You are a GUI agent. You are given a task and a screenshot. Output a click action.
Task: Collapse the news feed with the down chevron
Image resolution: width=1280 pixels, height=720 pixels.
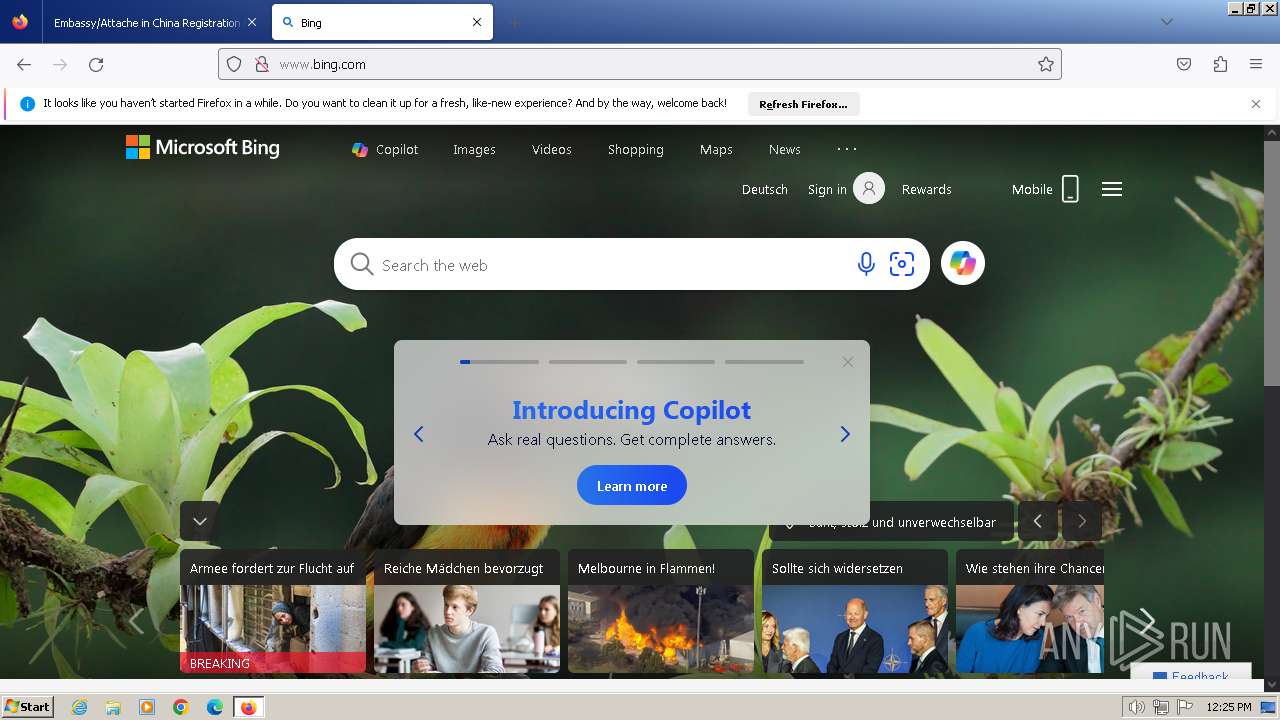pos(200,521)
